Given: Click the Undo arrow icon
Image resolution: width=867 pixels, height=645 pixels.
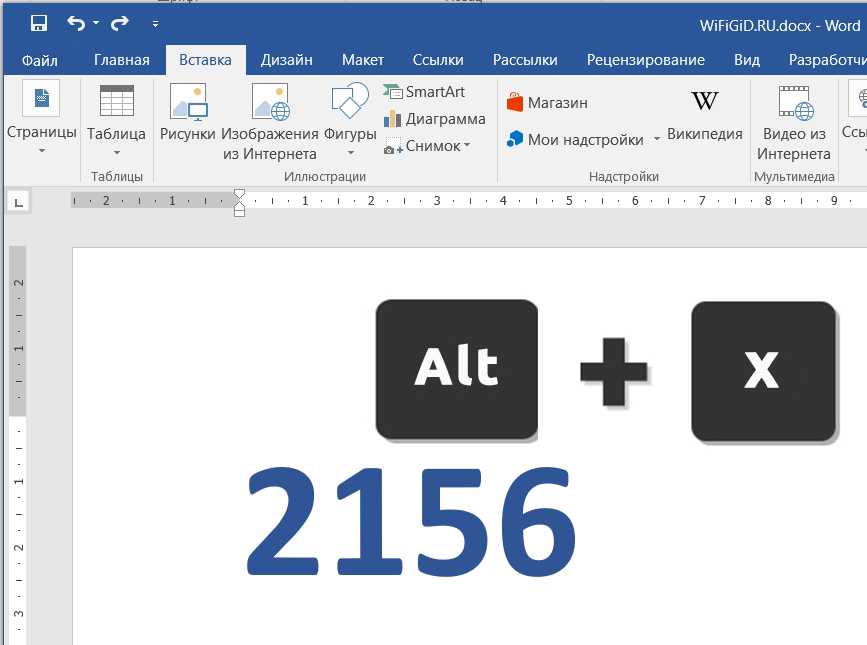Looking at the screenshot, I should coord(76,23).
